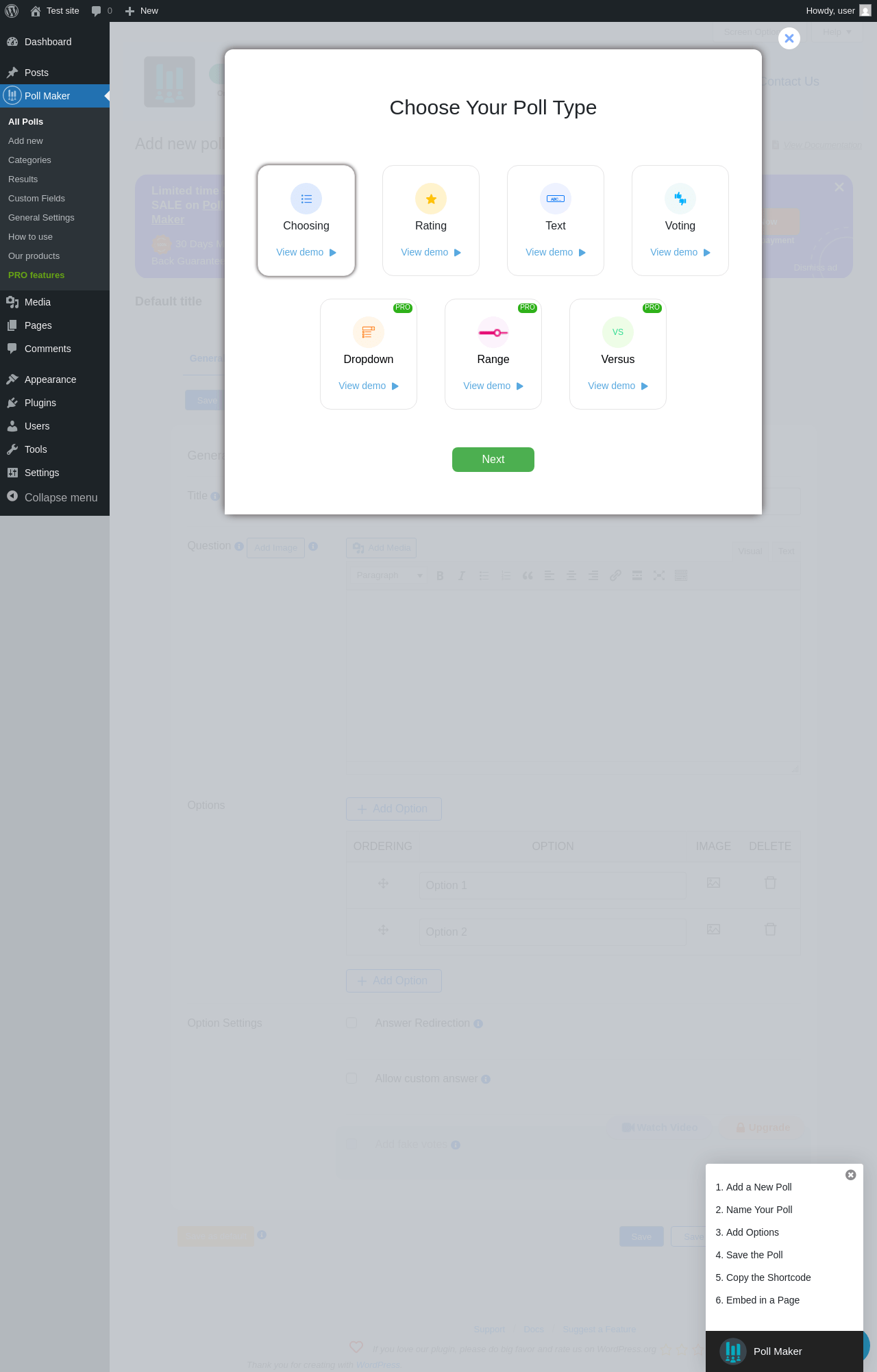Pick the Versus VS poll type
This screenshot has height=1372, width=877.
tap(618, 354)
